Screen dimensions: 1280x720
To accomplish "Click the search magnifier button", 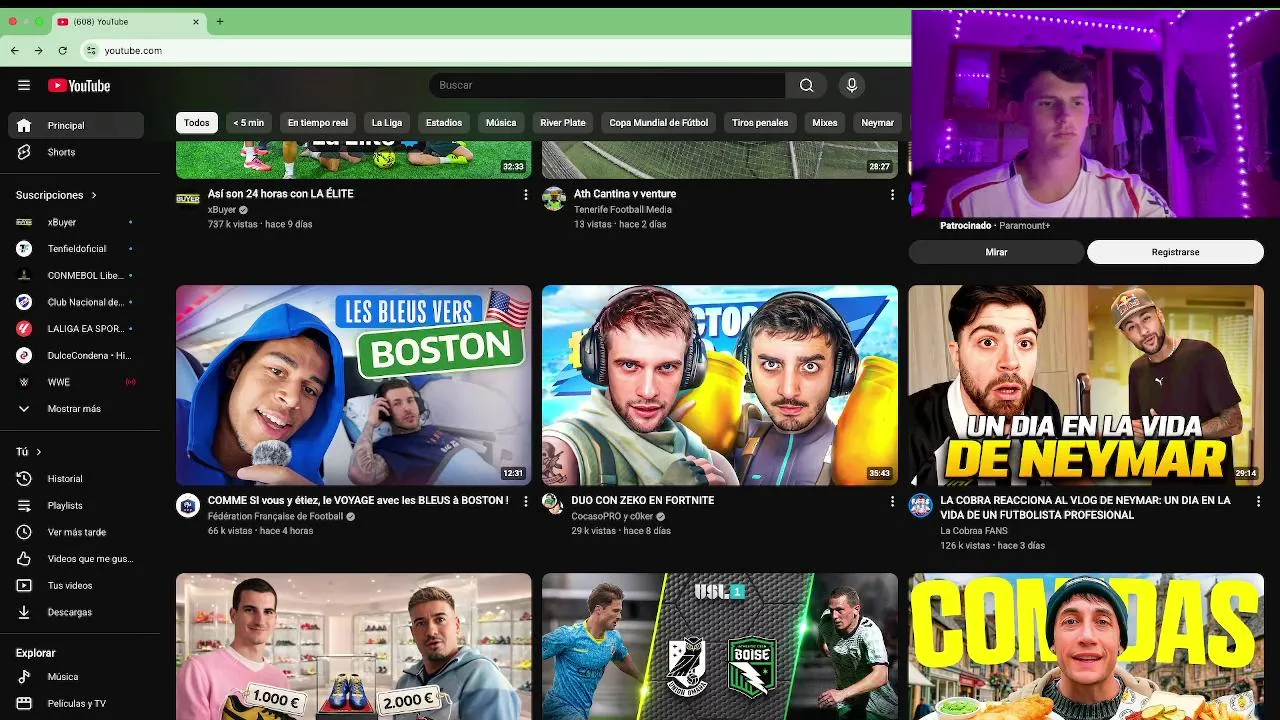I will (806, 85).
